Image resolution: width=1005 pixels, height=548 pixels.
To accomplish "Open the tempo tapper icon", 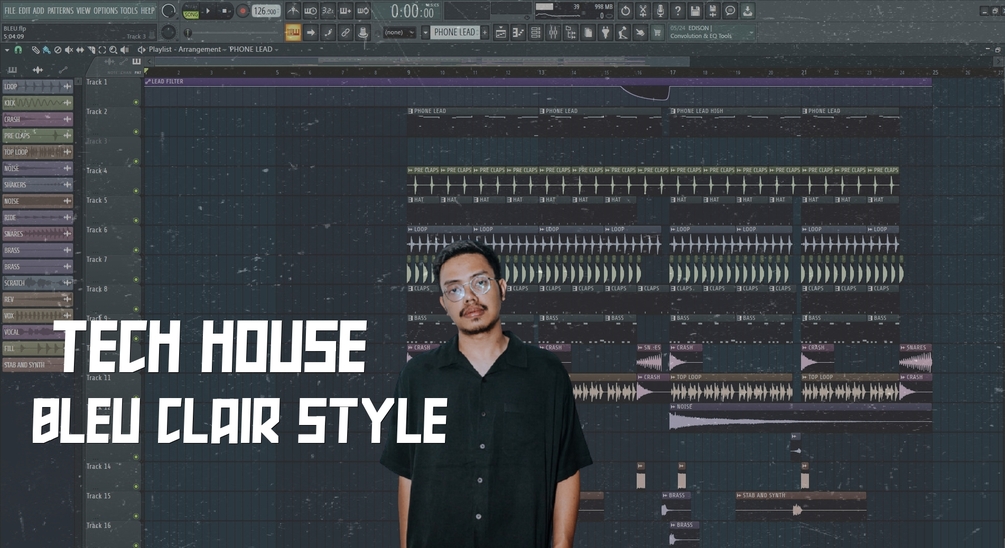I will click(x=622, y=32).
